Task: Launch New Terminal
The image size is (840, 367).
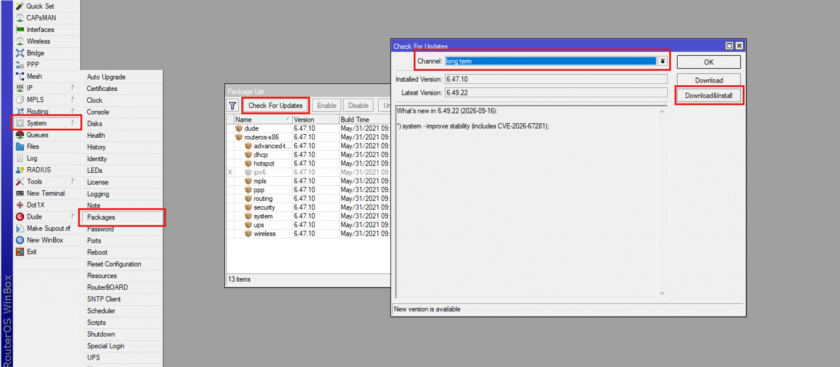Action: 47,193
